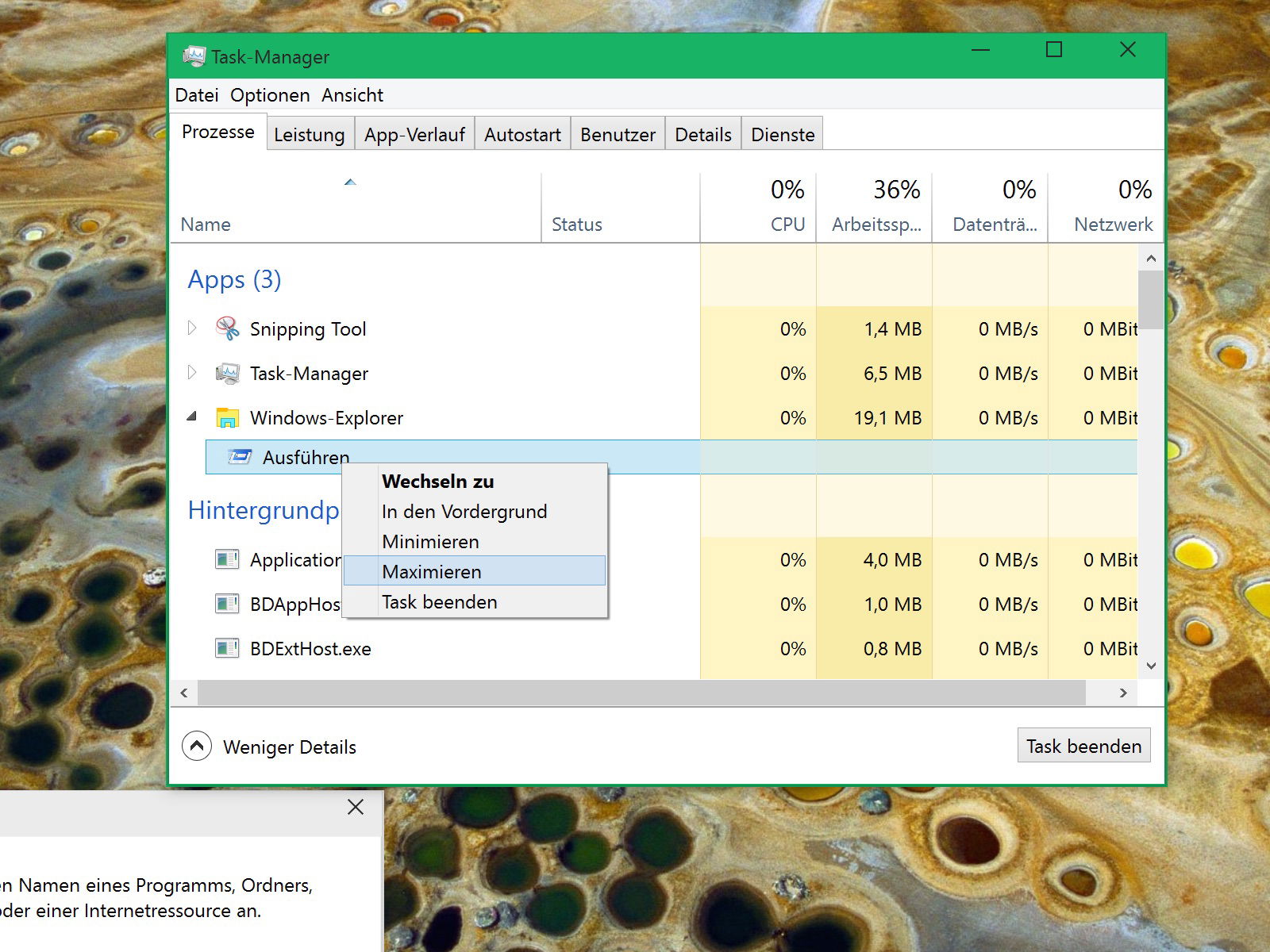This screenshot has height=952, width=1270.
Task: Click the Windows-Explorer folder icon
Action: point(228,417)
